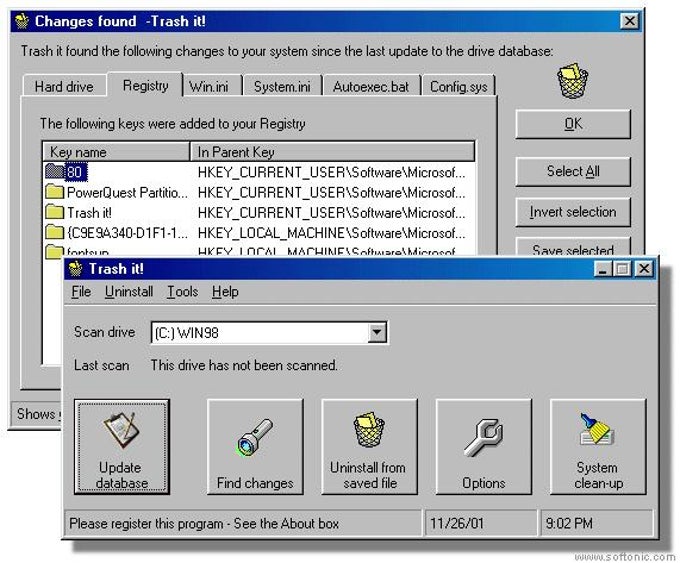680x563 pixels.
Task: Select PowerQuest Partitio... key name text
Action: coord(128,192)
